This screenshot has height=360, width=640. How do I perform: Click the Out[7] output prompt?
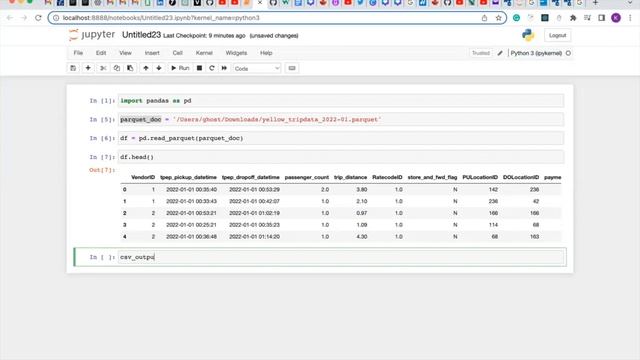tap(102, 170)
